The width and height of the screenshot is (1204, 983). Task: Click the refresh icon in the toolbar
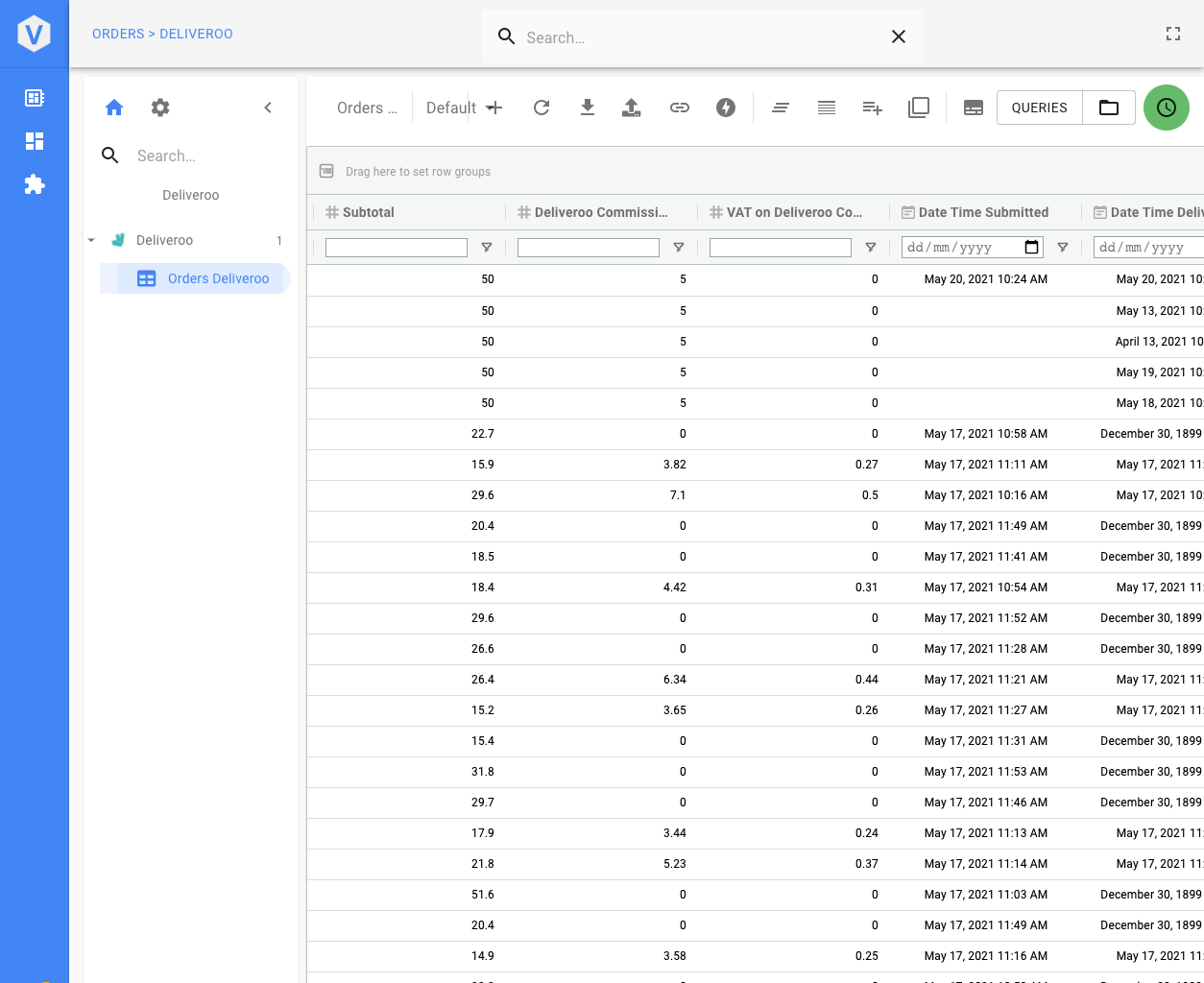542,108
